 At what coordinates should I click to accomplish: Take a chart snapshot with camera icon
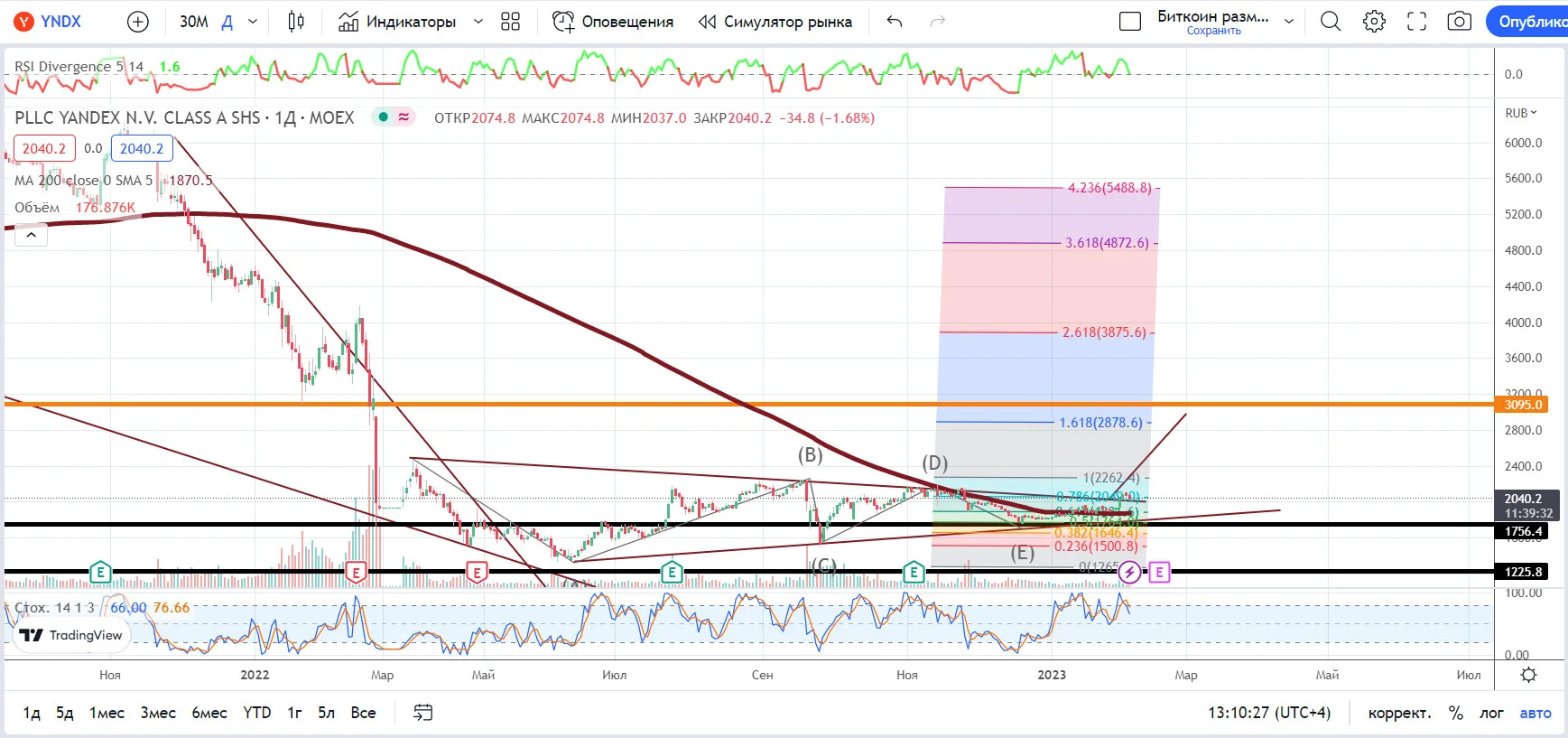click(1460, 22)
